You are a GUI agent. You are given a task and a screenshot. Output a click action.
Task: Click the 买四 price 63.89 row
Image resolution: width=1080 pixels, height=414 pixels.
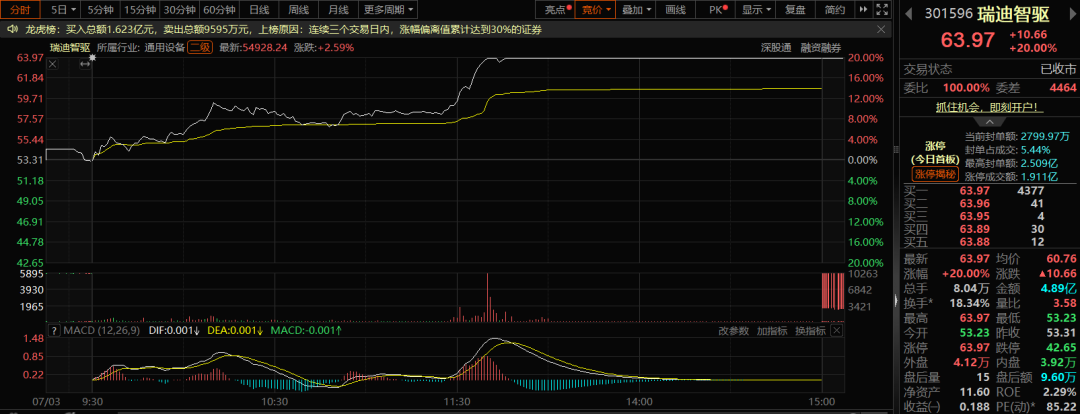[990, 229]
